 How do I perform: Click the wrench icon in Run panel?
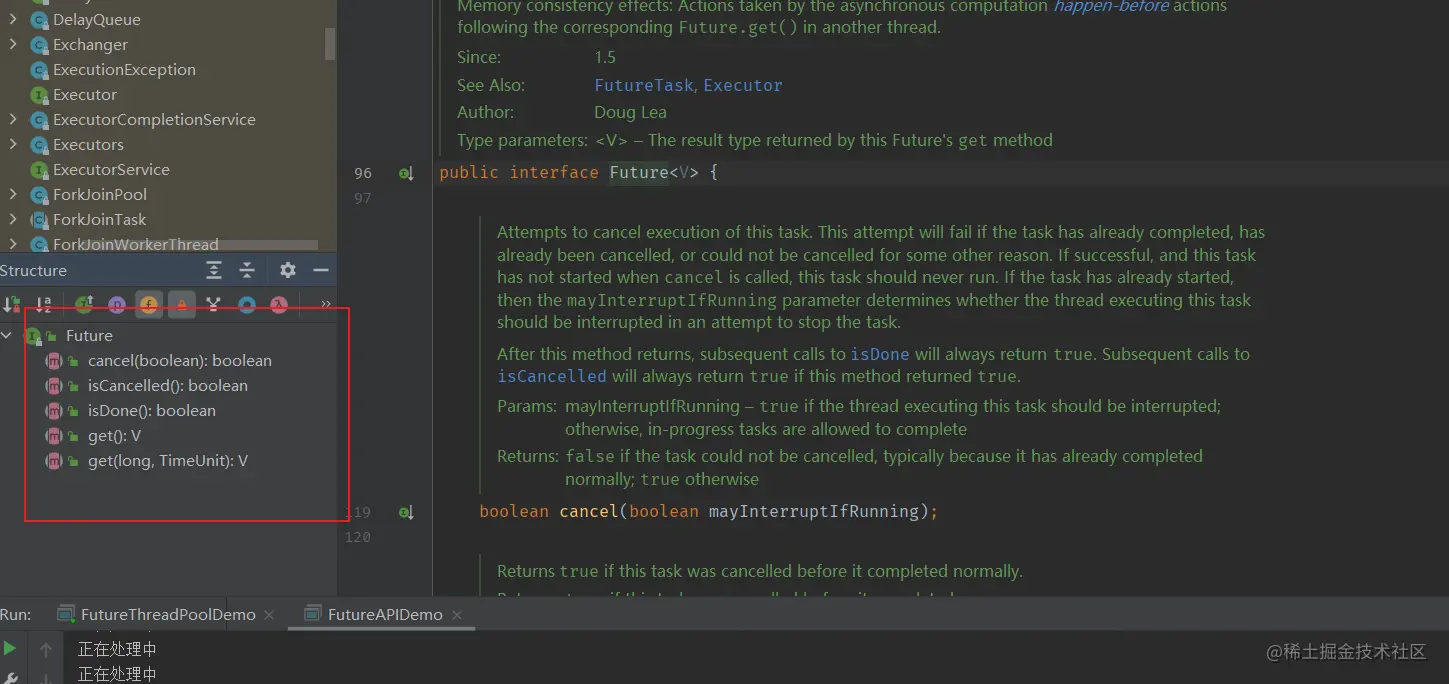tap(10, 677)
